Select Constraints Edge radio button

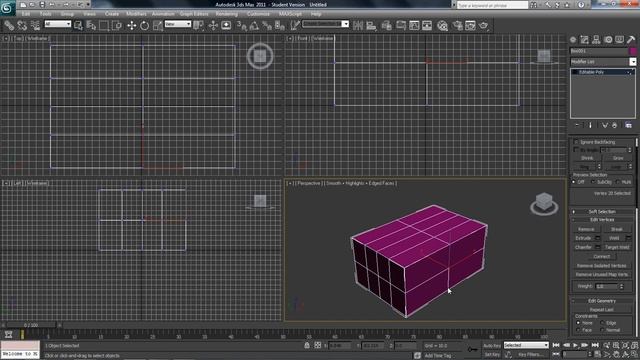click(602, 323)
